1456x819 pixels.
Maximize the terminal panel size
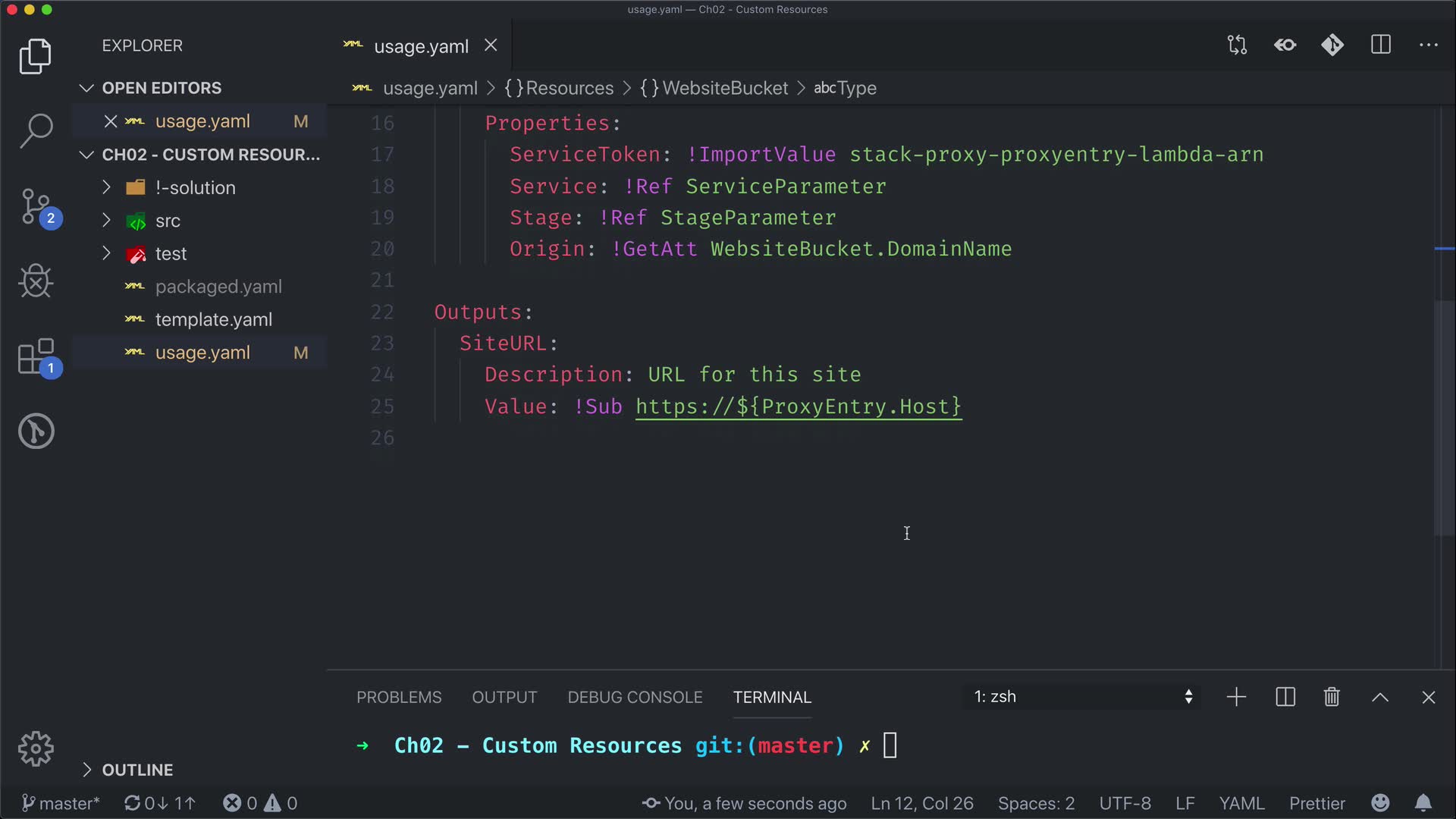point(1380,697)
